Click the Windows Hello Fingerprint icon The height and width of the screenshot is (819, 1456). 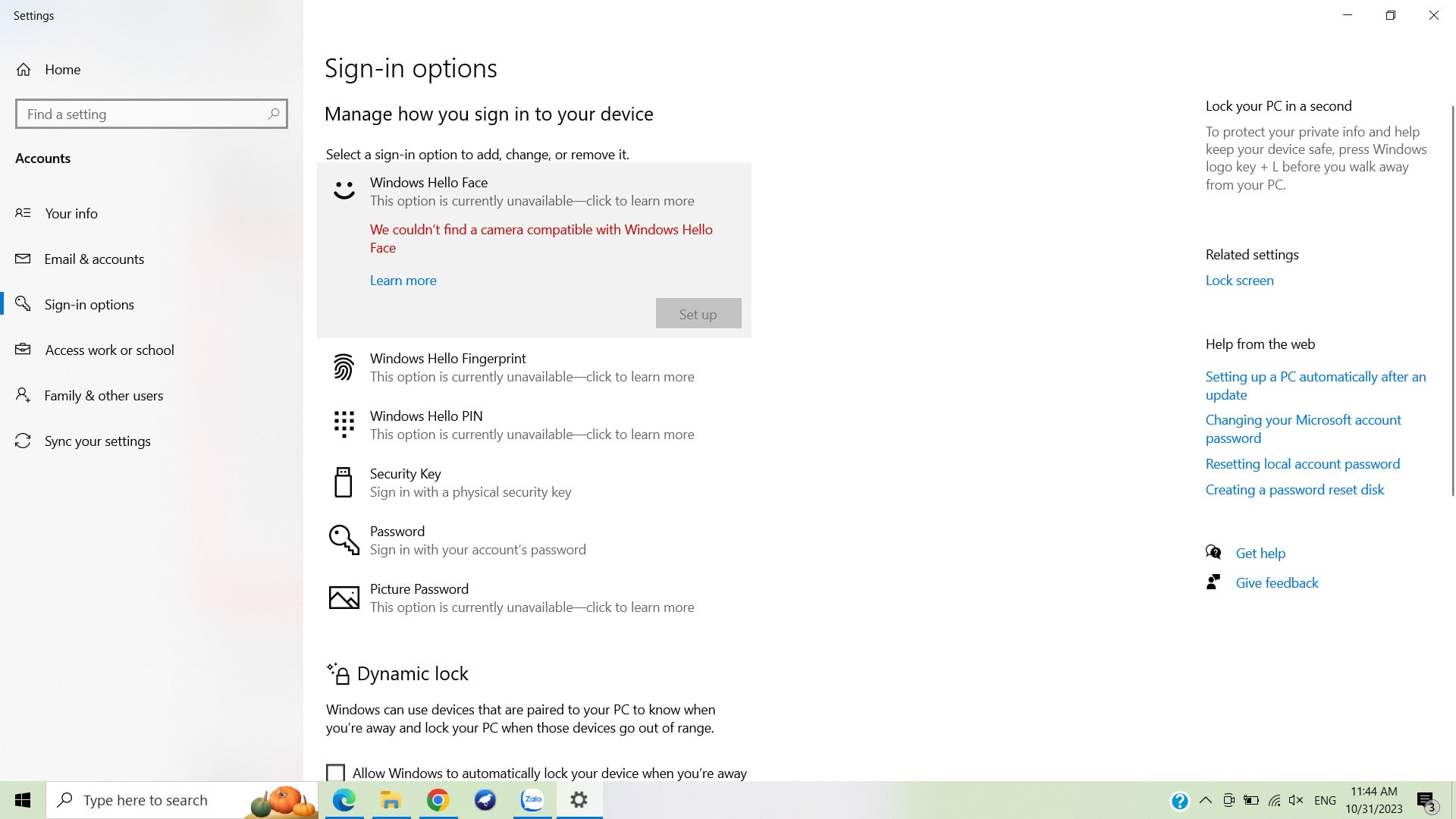pos(344,367)
